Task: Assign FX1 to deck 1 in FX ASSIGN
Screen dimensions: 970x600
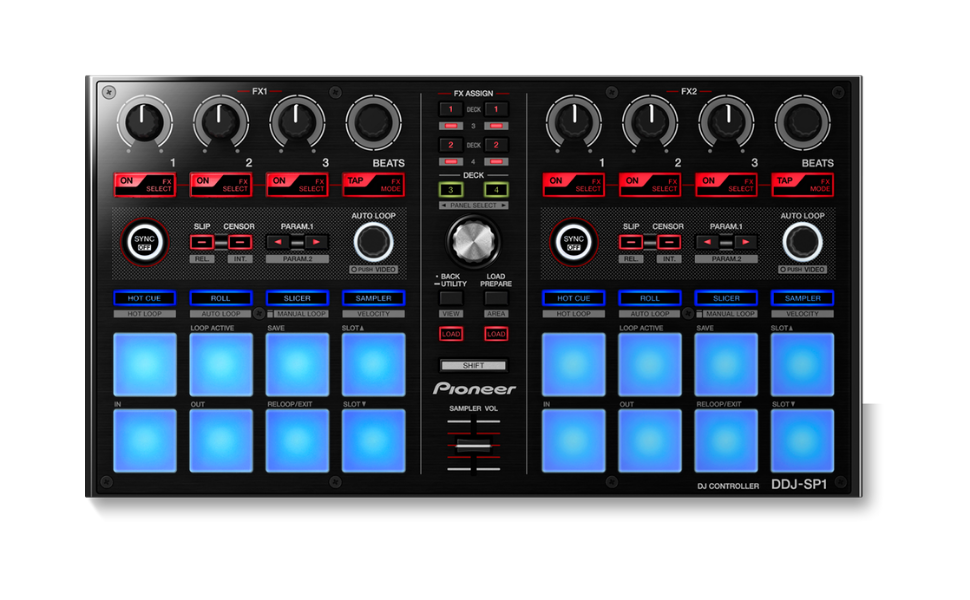Action: pyautogui.click(x=451, y=109)
